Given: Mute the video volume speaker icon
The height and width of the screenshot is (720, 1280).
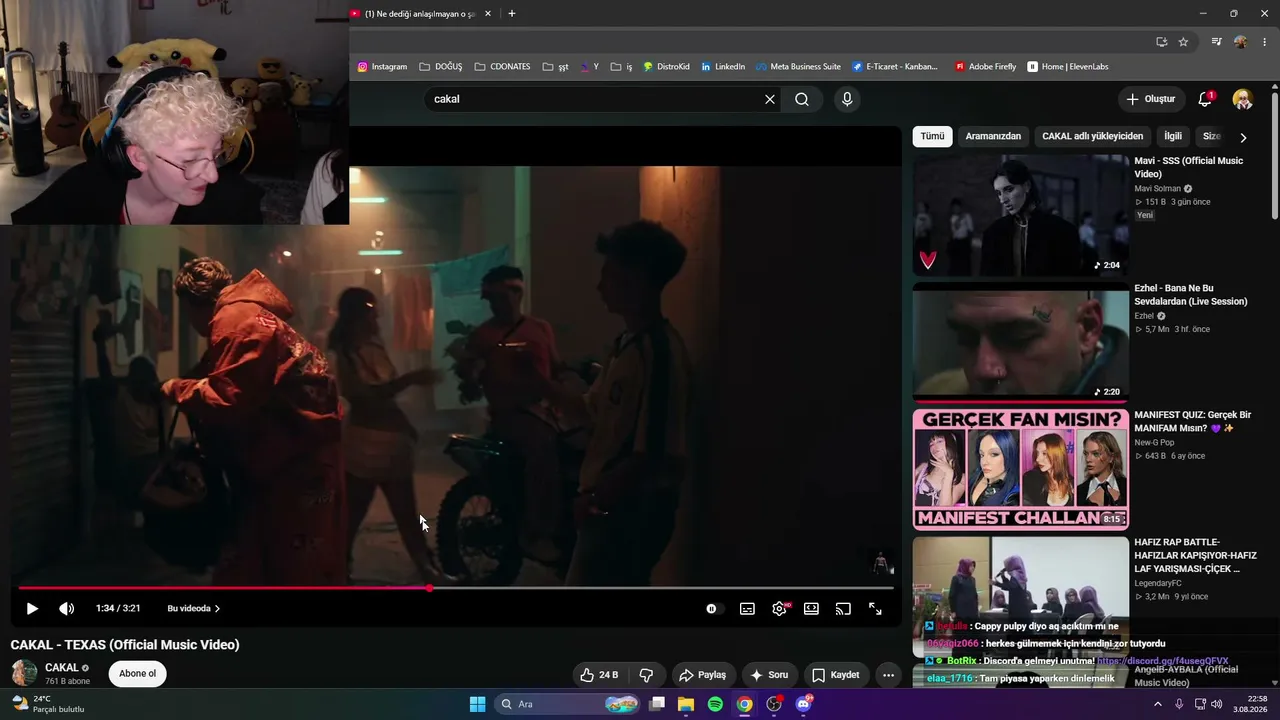Looking at the screenshot, I should [x=66, y=608].
